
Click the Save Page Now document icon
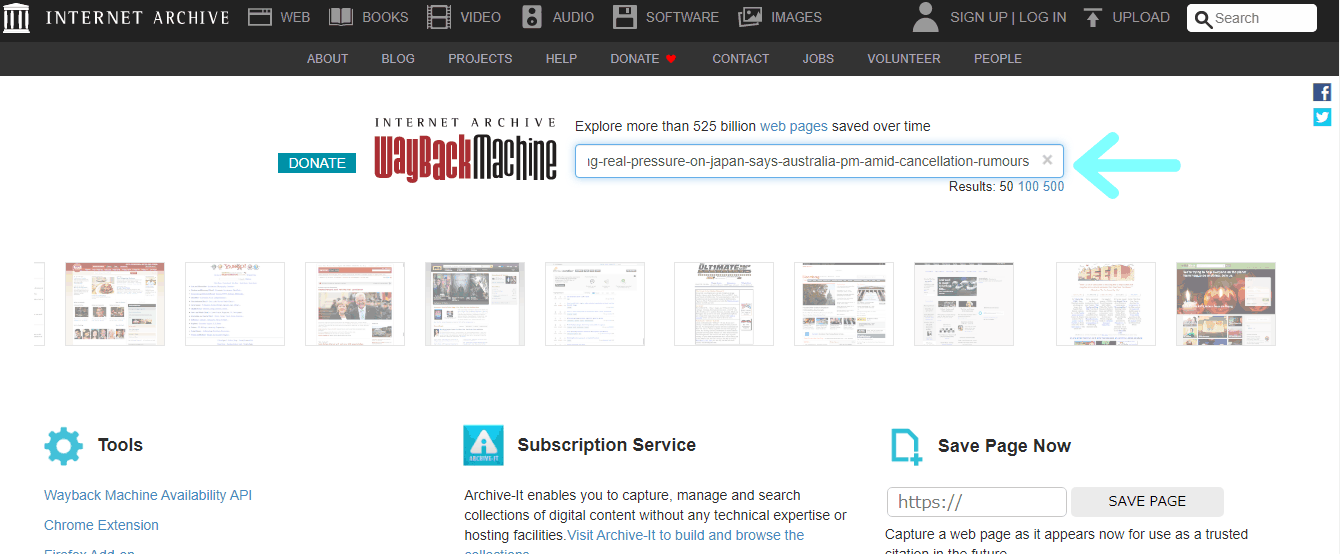click(905, 446)
